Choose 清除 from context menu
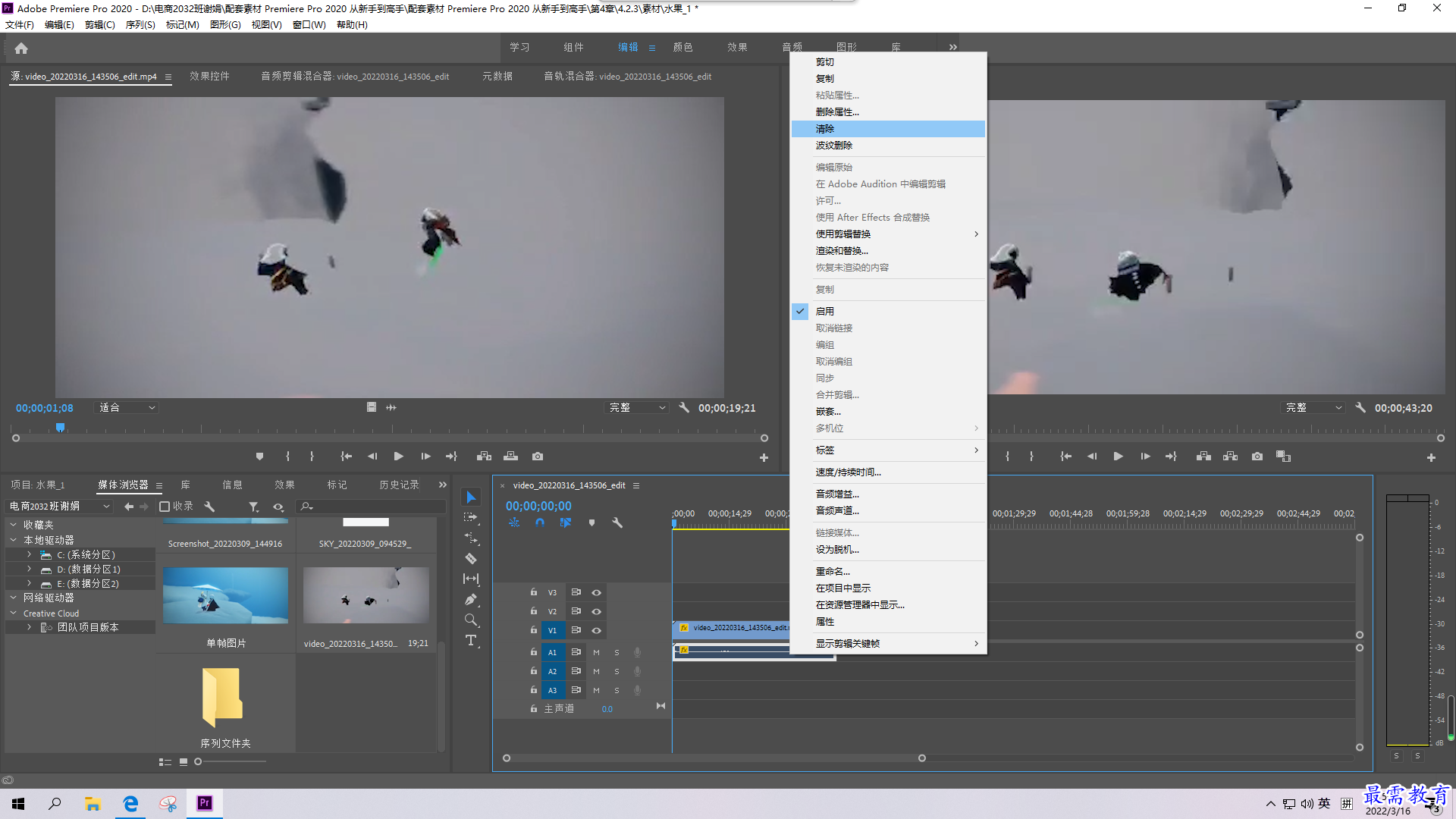1456x819 pixels. point(888,130)
